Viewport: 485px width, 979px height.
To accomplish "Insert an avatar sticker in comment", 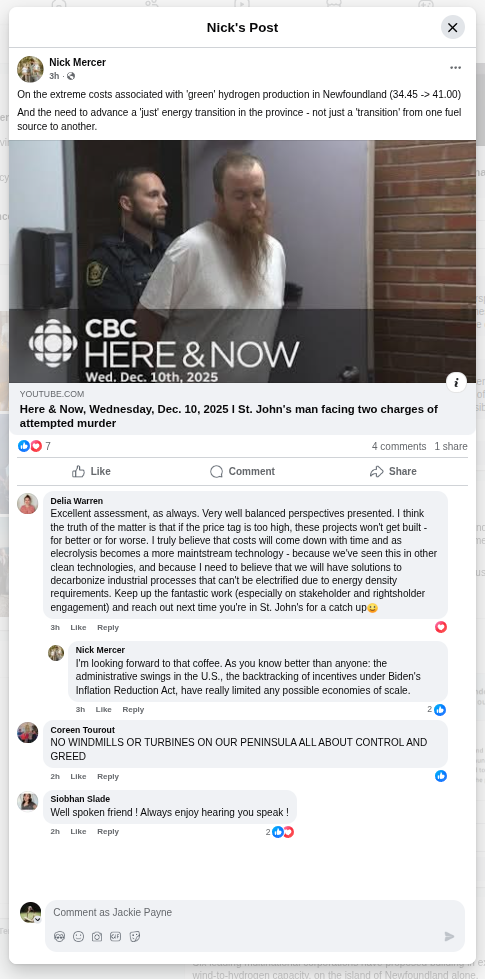I will [59, 937].
